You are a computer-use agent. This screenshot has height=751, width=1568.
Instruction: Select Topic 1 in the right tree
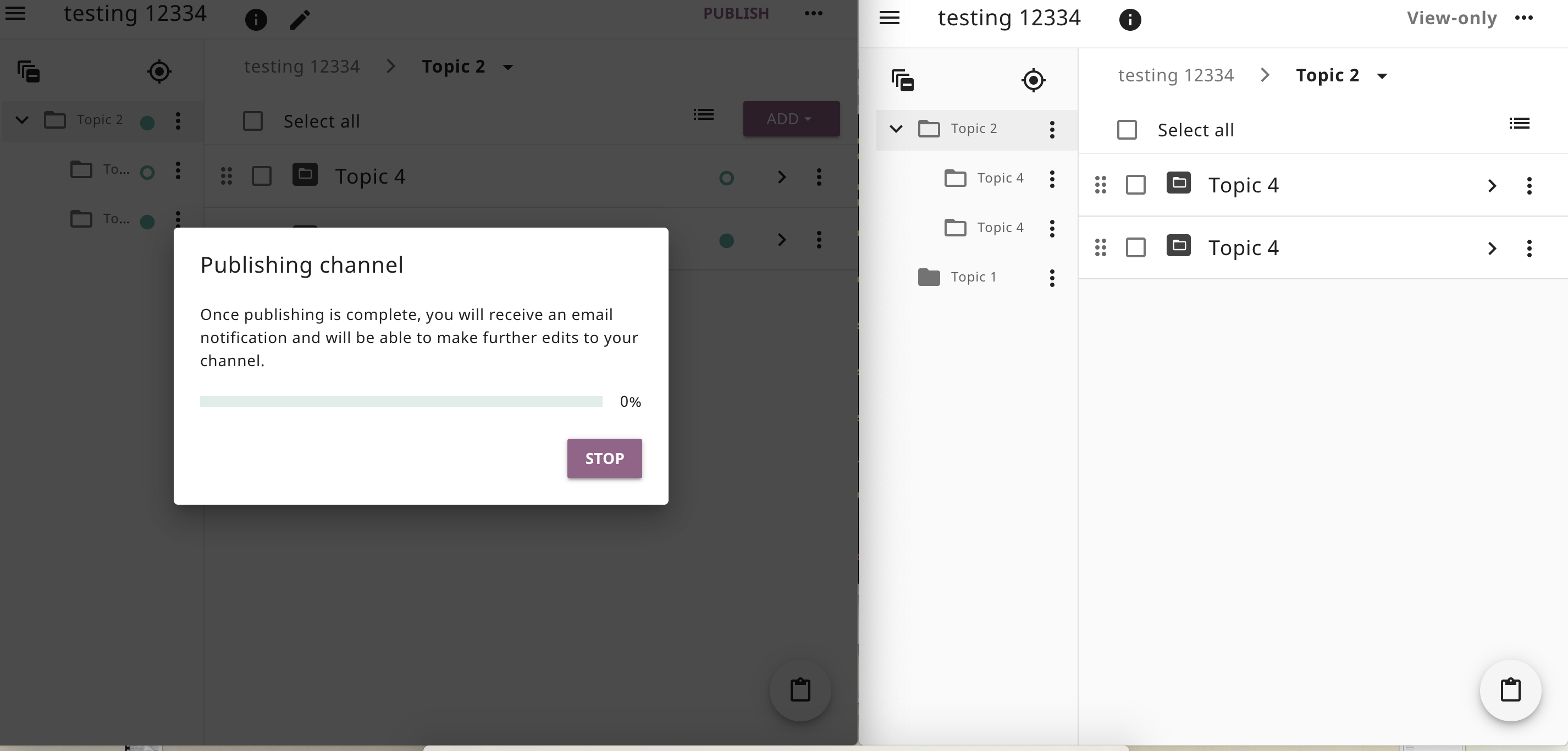(973, 277)
